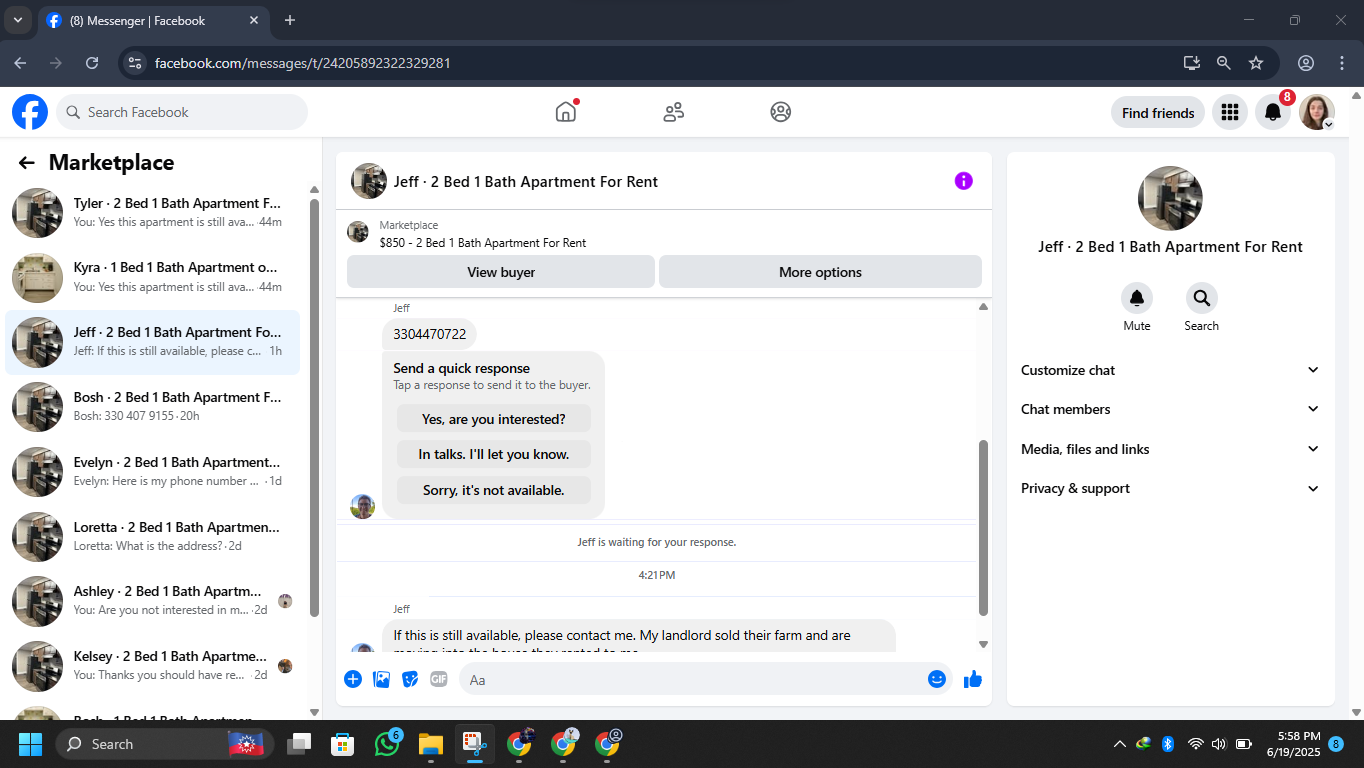1364x768 pixels.
Task: Choose a sticker in the composer
Action: tap(410, 679)
